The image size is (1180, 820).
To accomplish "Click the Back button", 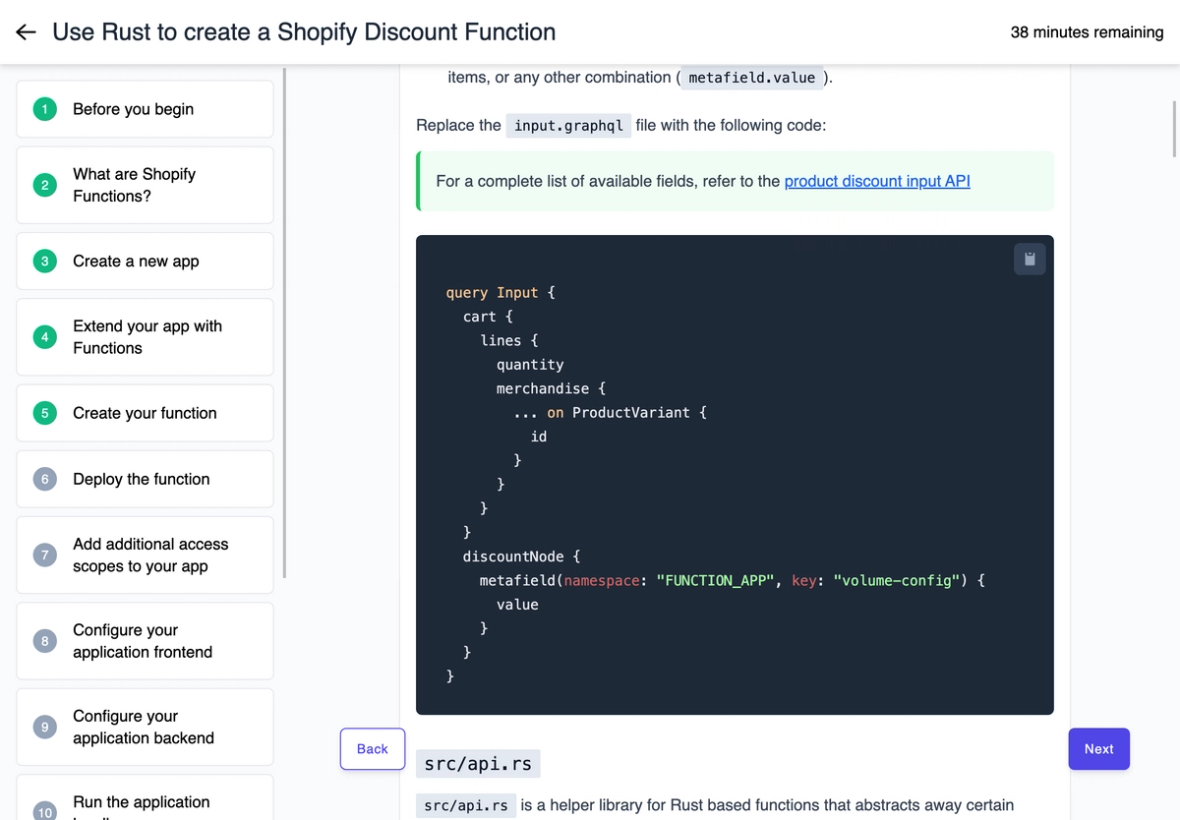I will (373, 749).
